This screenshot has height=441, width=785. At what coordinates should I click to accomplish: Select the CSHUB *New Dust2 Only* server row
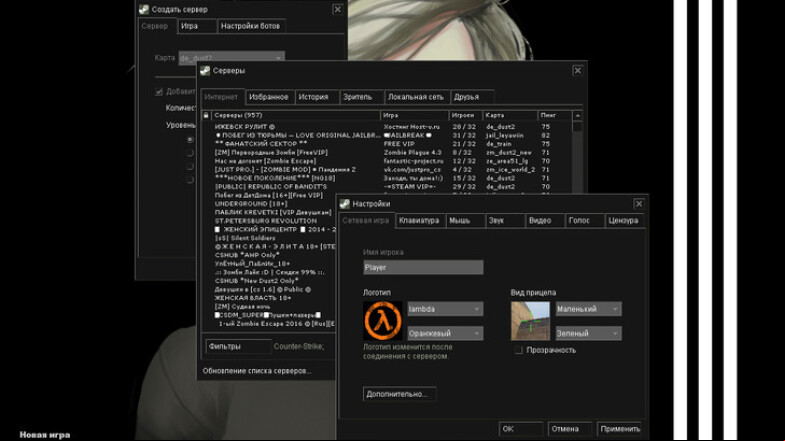click(269, 281)
